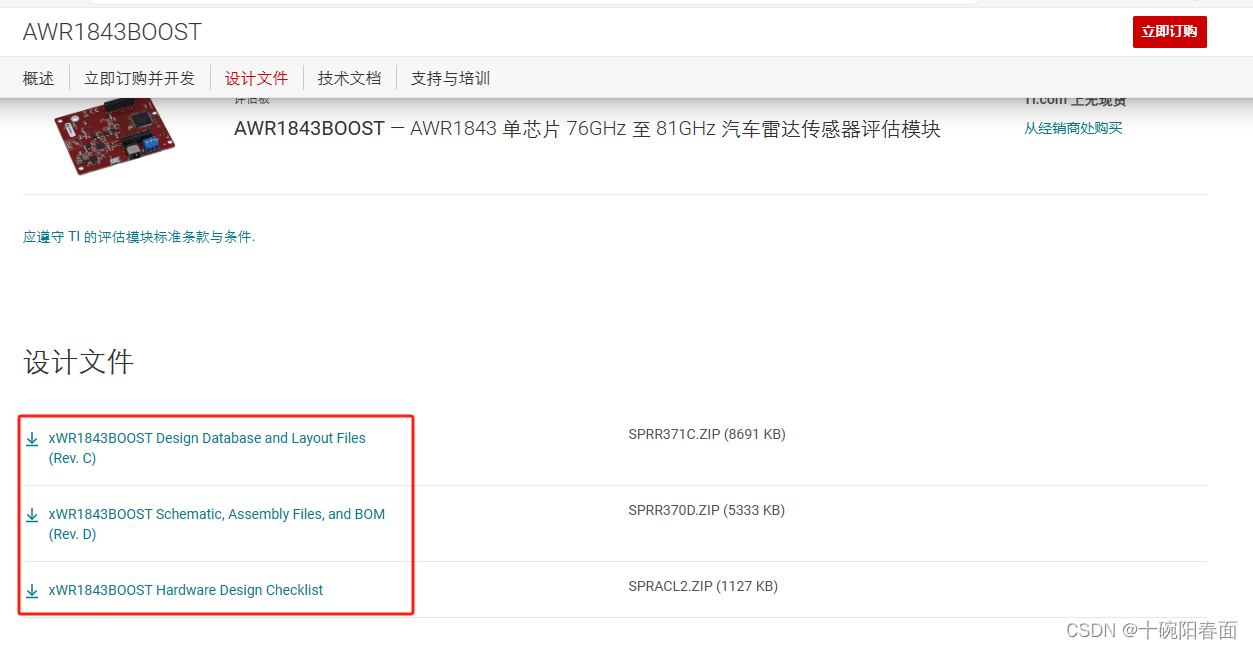
Task: Switch to 立即订购并开发 tab
Action: [139, 78]
